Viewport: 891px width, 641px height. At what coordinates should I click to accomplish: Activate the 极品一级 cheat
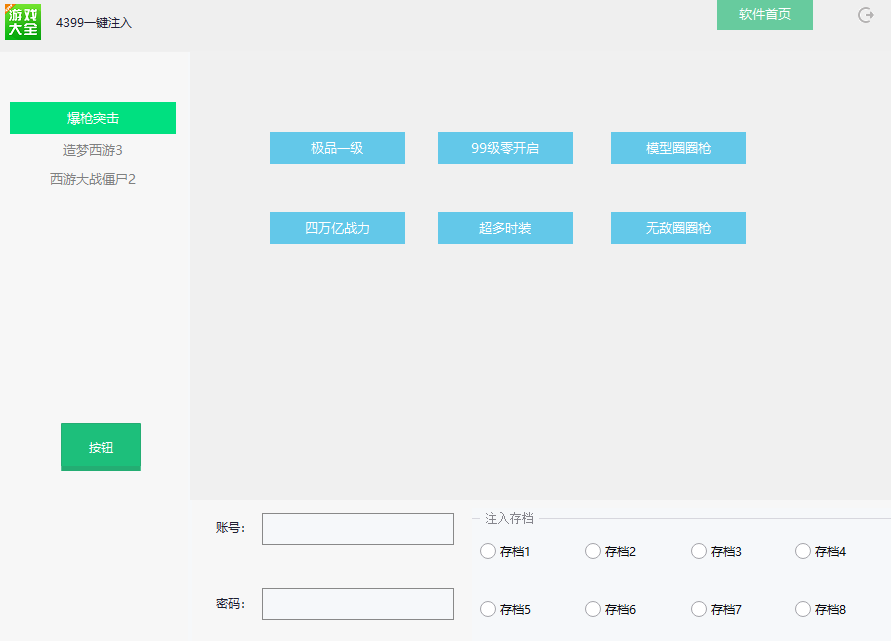click(x=337, y=147)
